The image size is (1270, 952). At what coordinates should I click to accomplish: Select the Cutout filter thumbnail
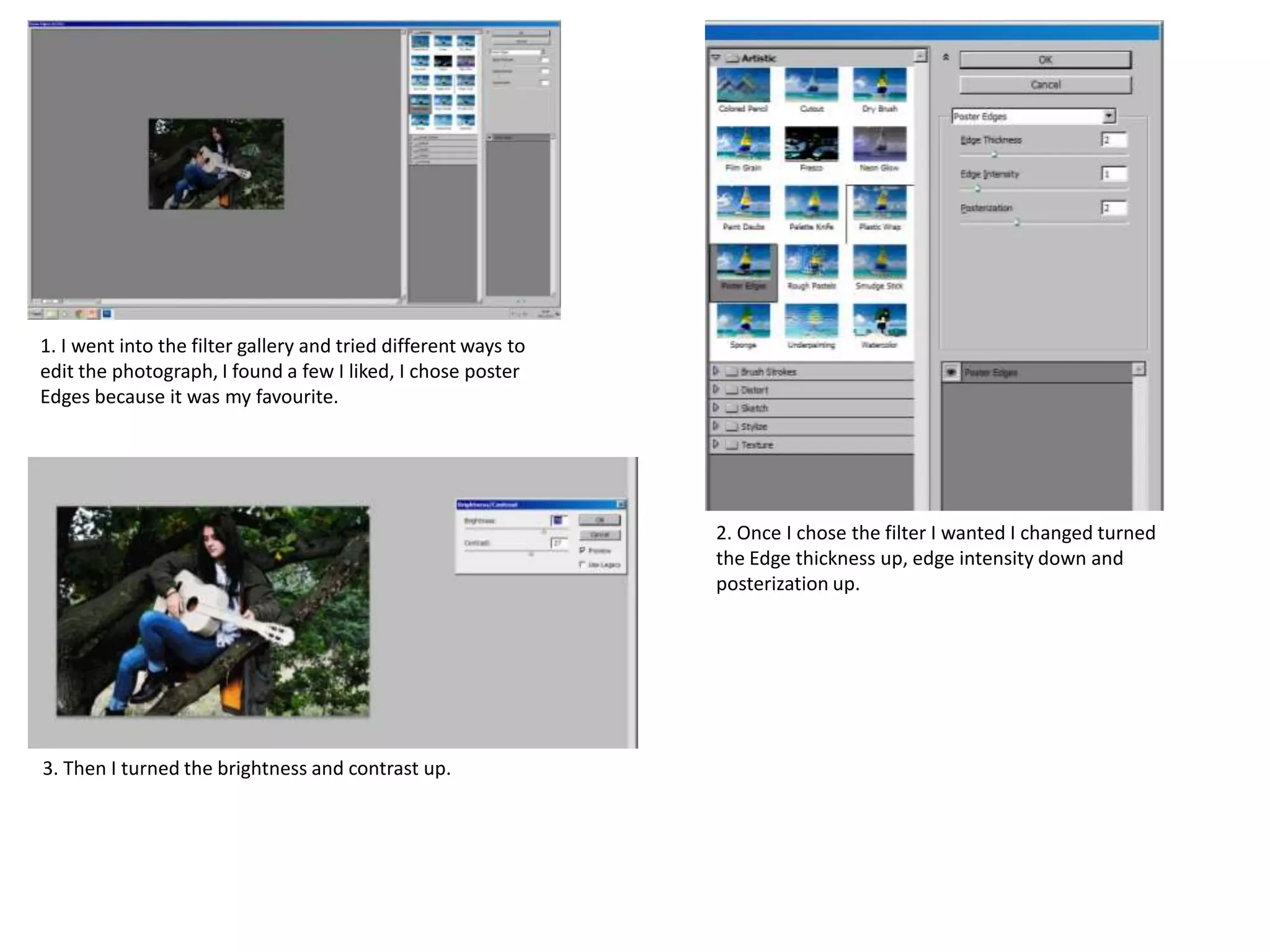(x=811, y=86)
